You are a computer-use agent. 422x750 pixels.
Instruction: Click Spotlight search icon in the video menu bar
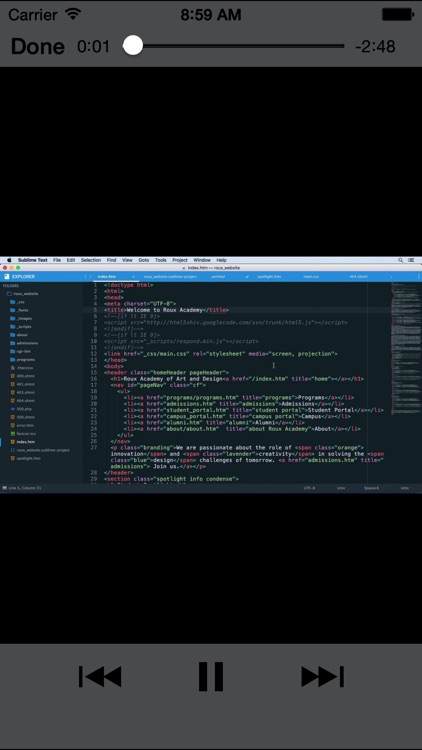coord(400,260)
